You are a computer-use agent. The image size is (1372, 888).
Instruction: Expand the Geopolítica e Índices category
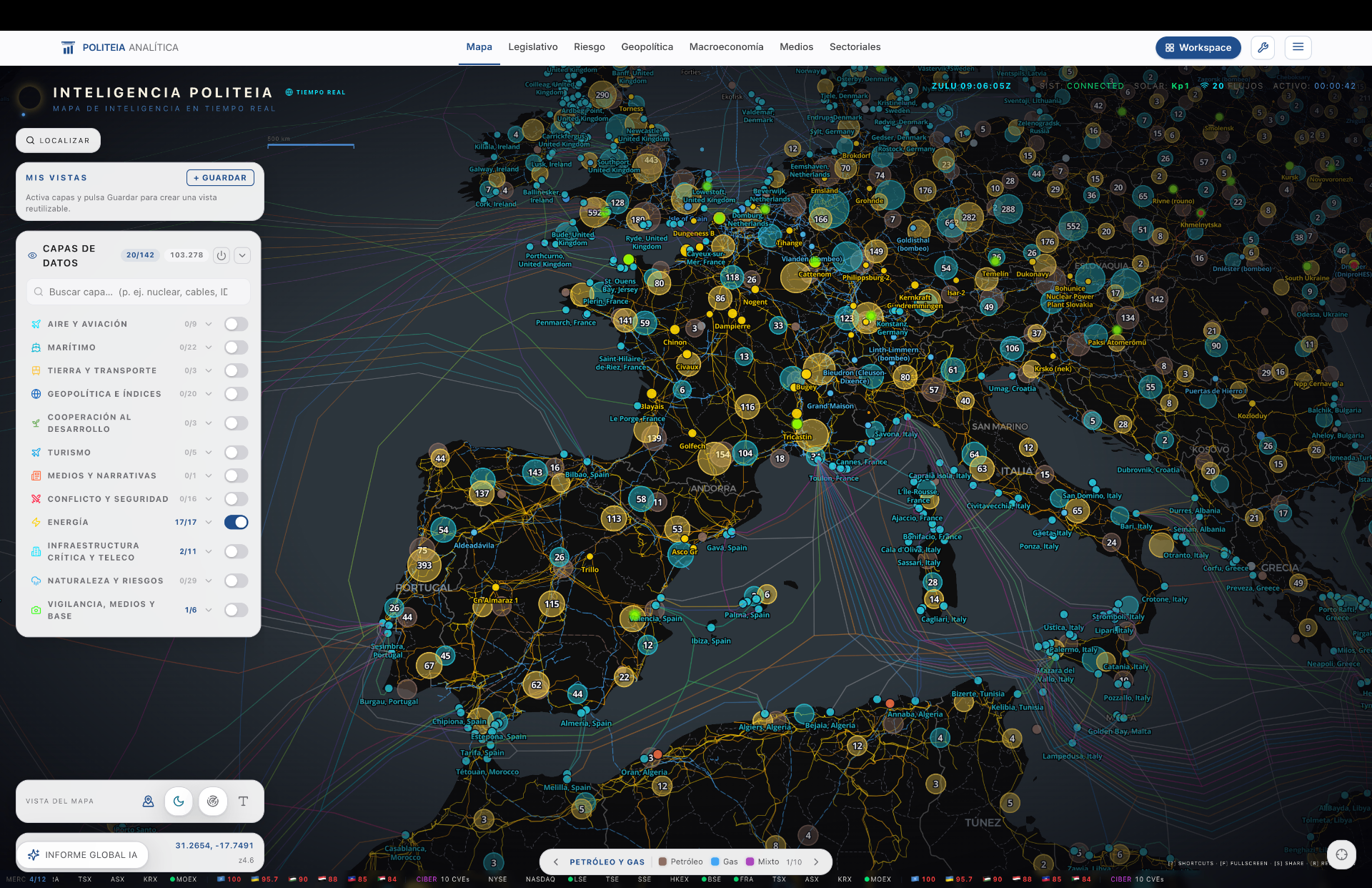[209, 394]
